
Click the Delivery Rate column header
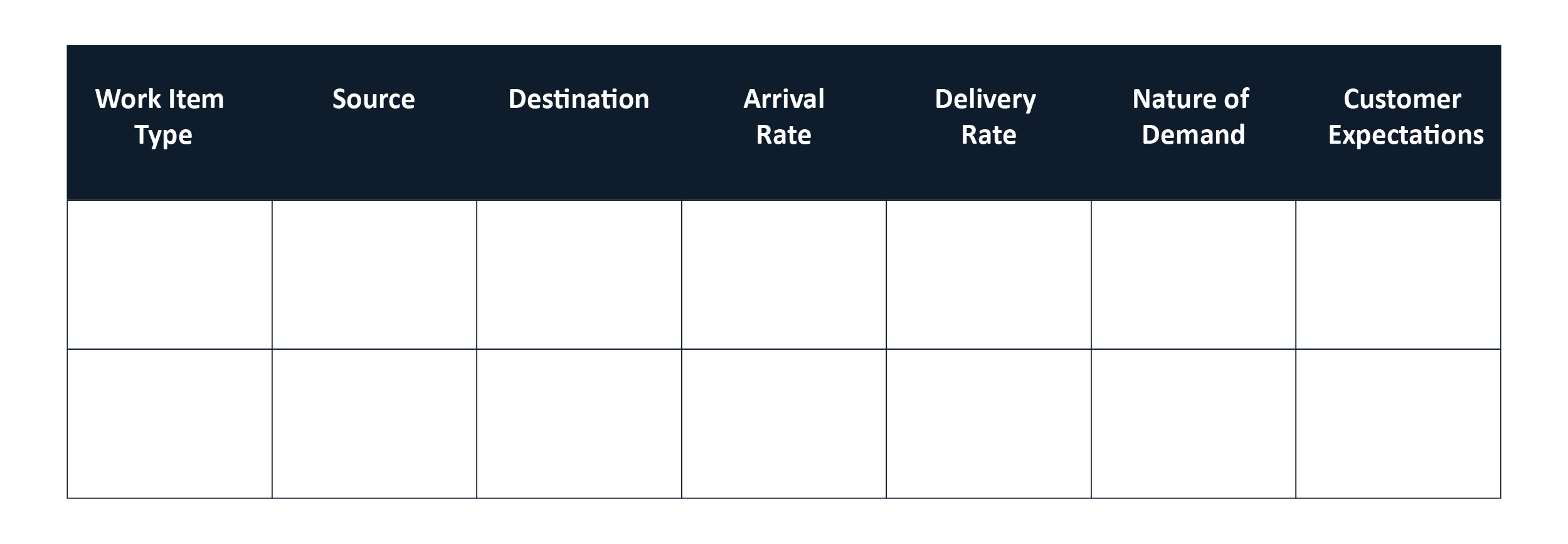point(988,122)
